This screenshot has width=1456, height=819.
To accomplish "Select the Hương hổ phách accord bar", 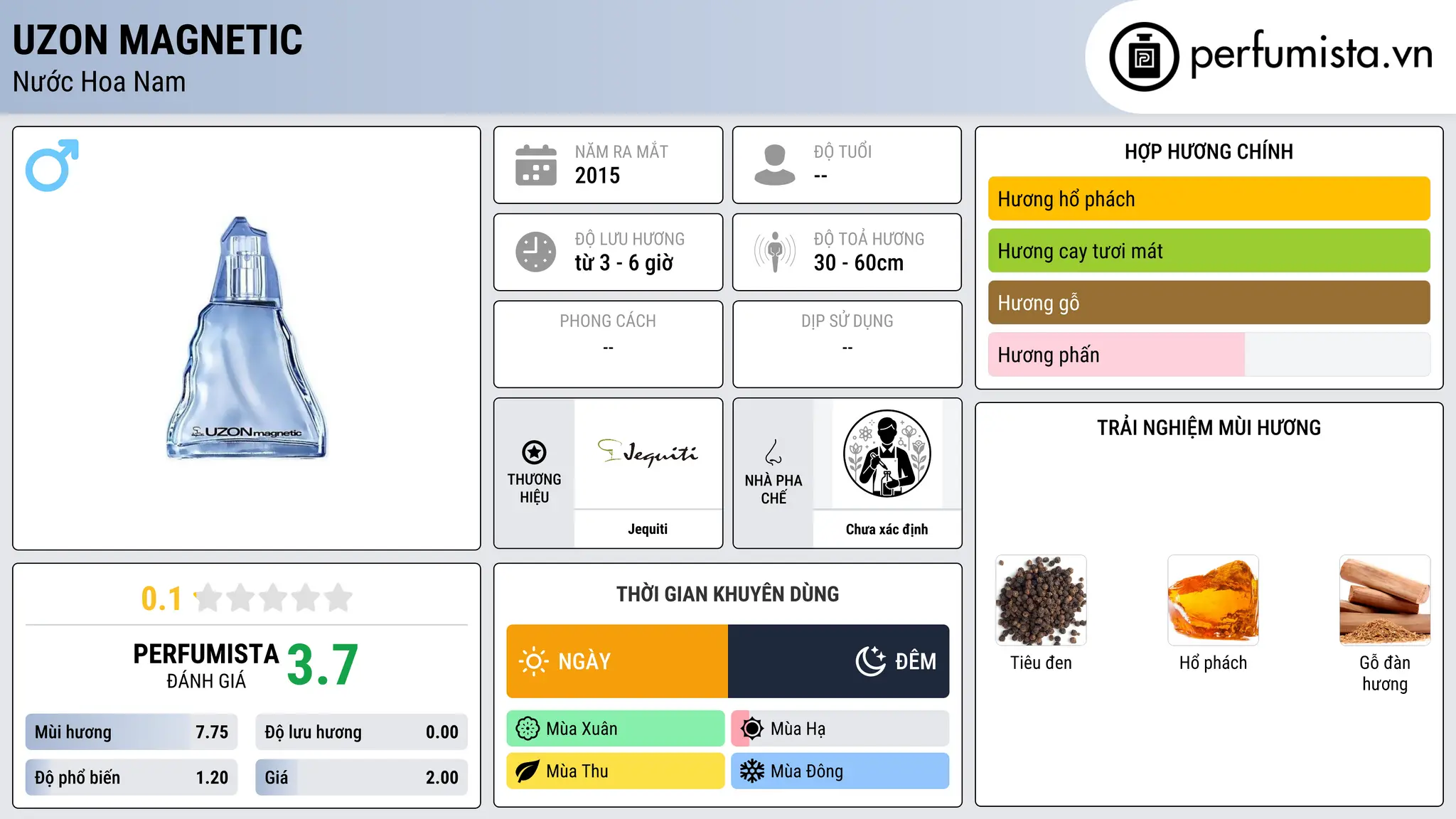I will click(x=1209, y=199).
